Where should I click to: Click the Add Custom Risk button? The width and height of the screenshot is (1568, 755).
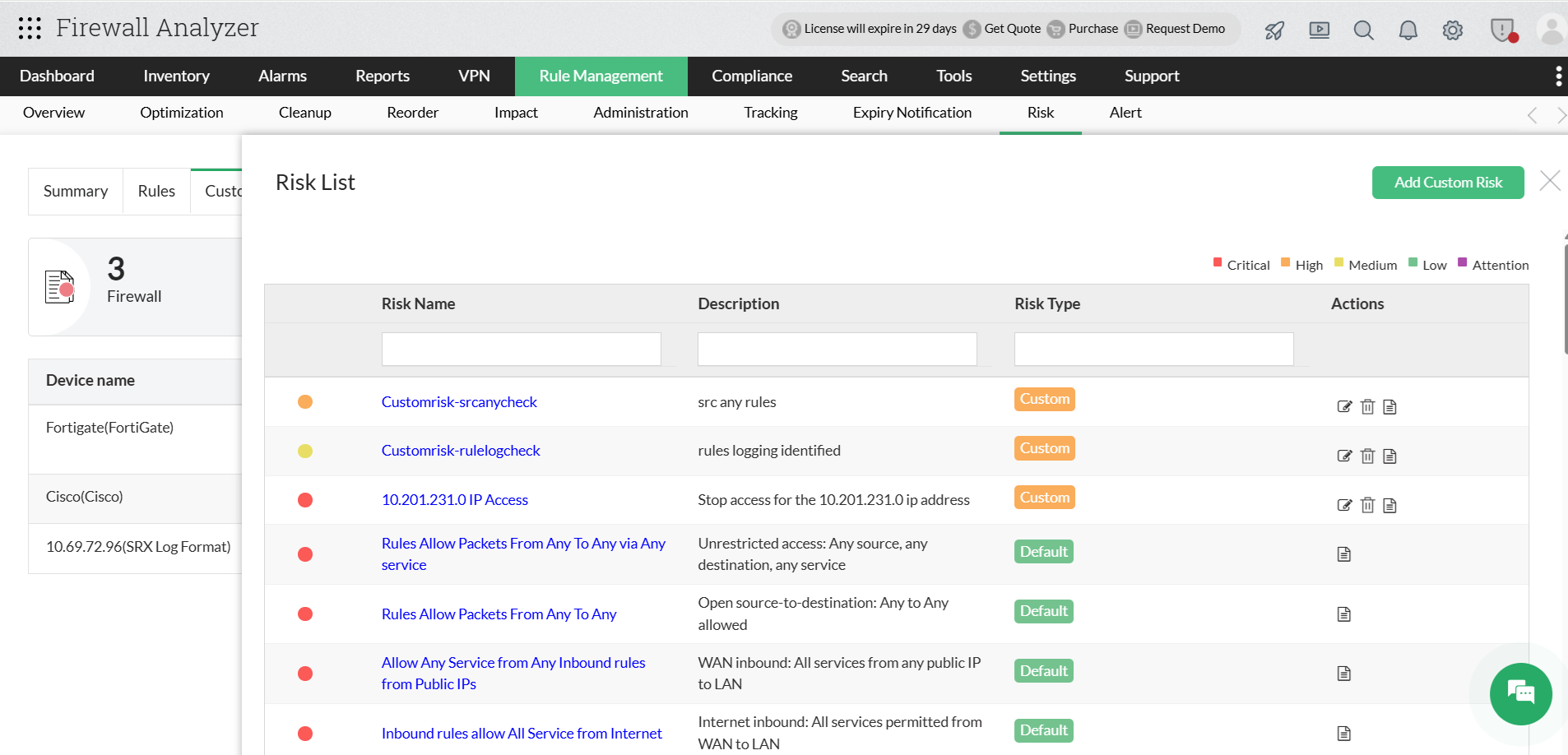click(1448, 183)
